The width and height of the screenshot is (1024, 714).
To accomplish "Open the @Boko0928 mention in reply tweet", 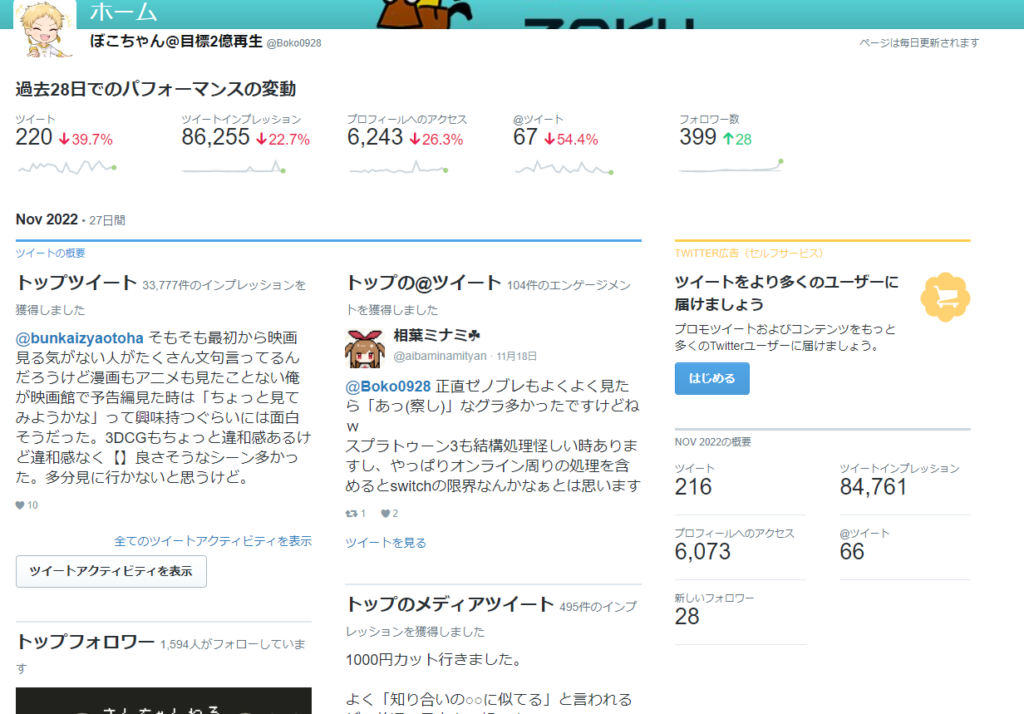I will click(388, 386).
